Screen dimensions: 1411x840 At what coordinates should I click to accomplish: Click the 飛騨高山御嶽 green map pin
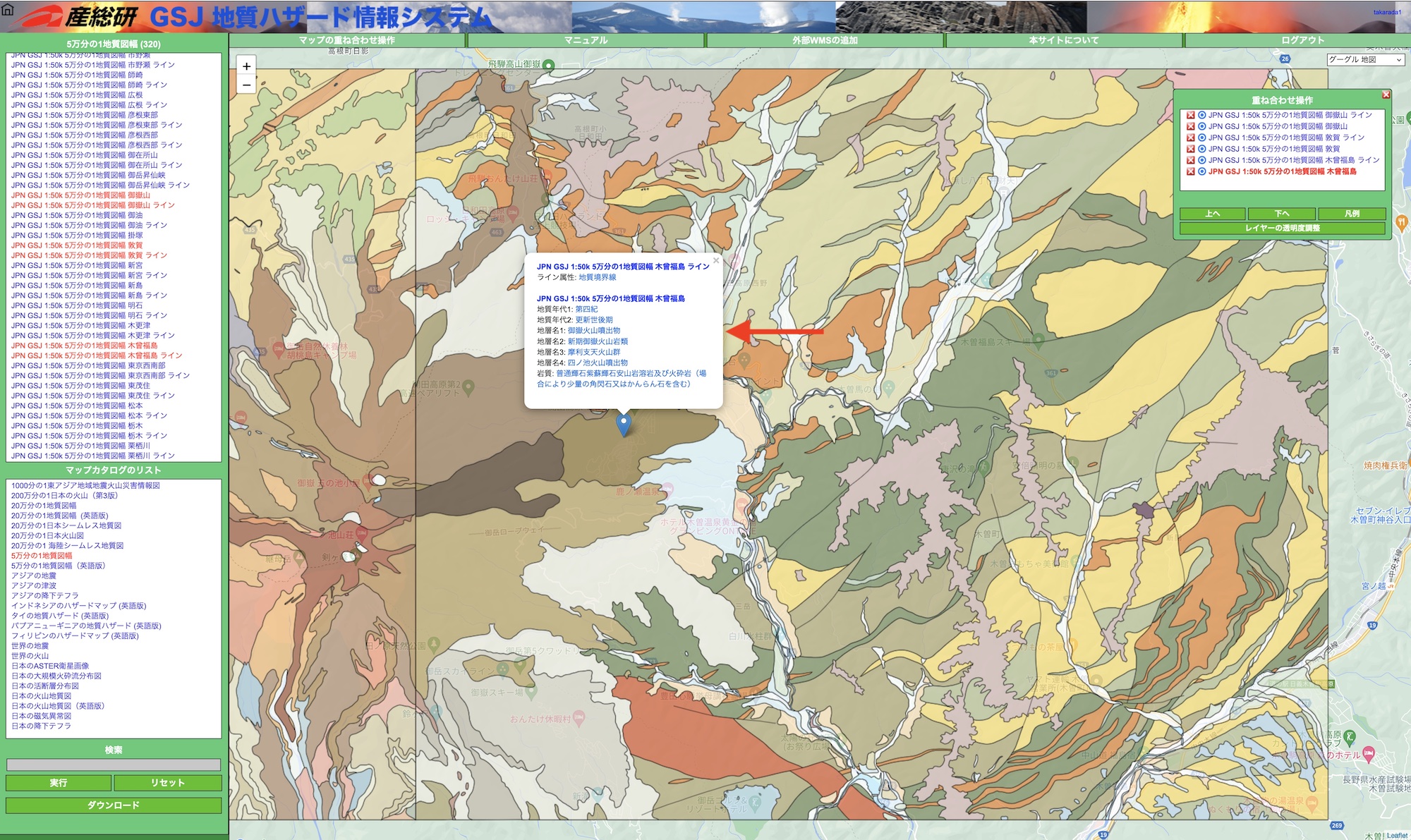tap(548, 65)
